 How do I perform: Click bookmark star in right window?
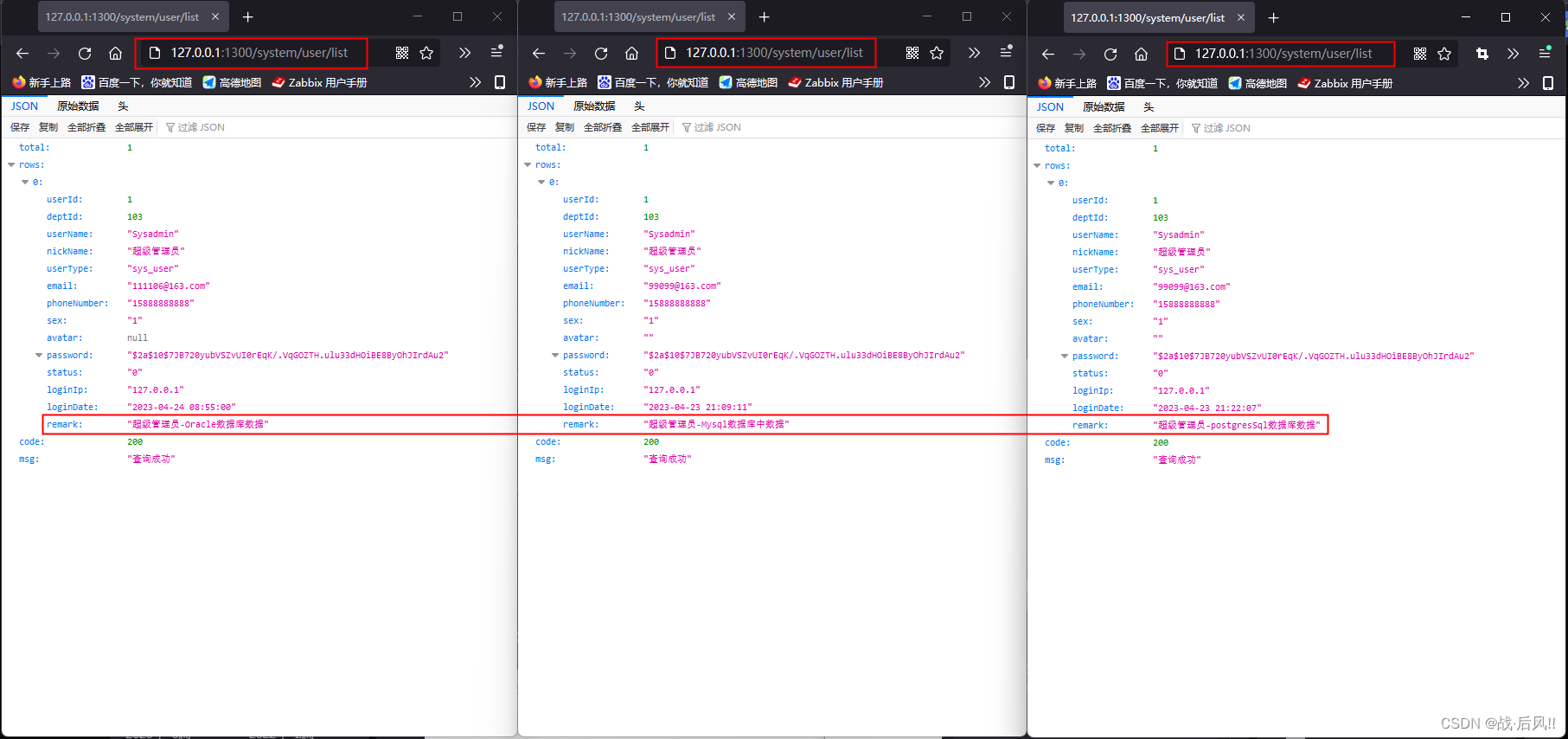tap(1444, 54)
